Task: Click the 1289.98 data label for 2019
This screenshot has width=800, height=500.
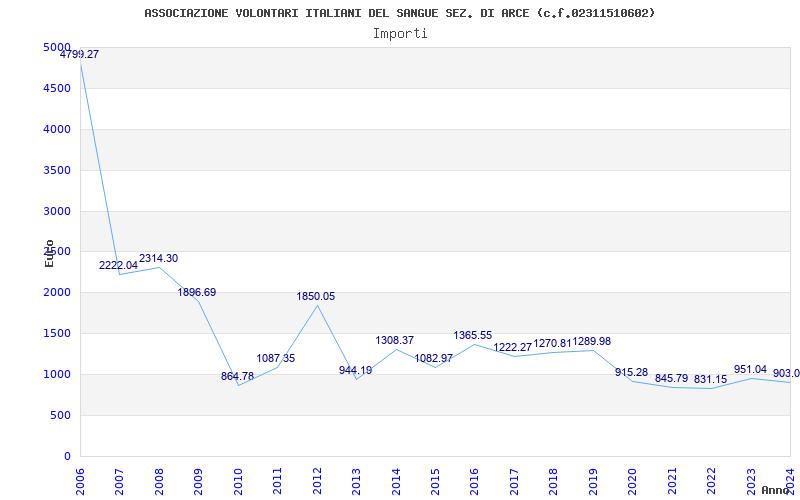Action: (592, 342)
